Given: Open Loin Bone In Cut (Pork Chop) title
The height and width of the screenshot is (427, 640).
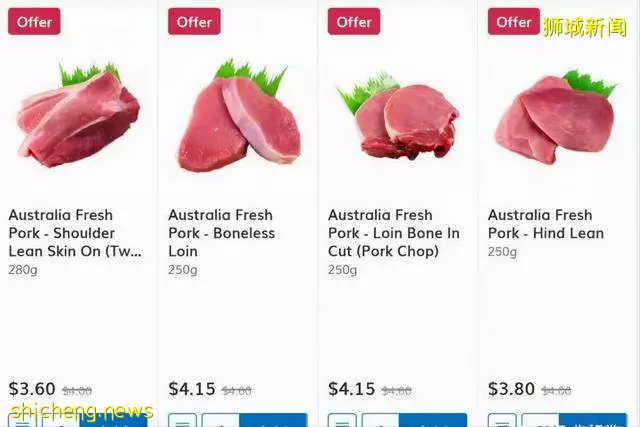Looking at the screenshot, I should (x=394, y=233).
